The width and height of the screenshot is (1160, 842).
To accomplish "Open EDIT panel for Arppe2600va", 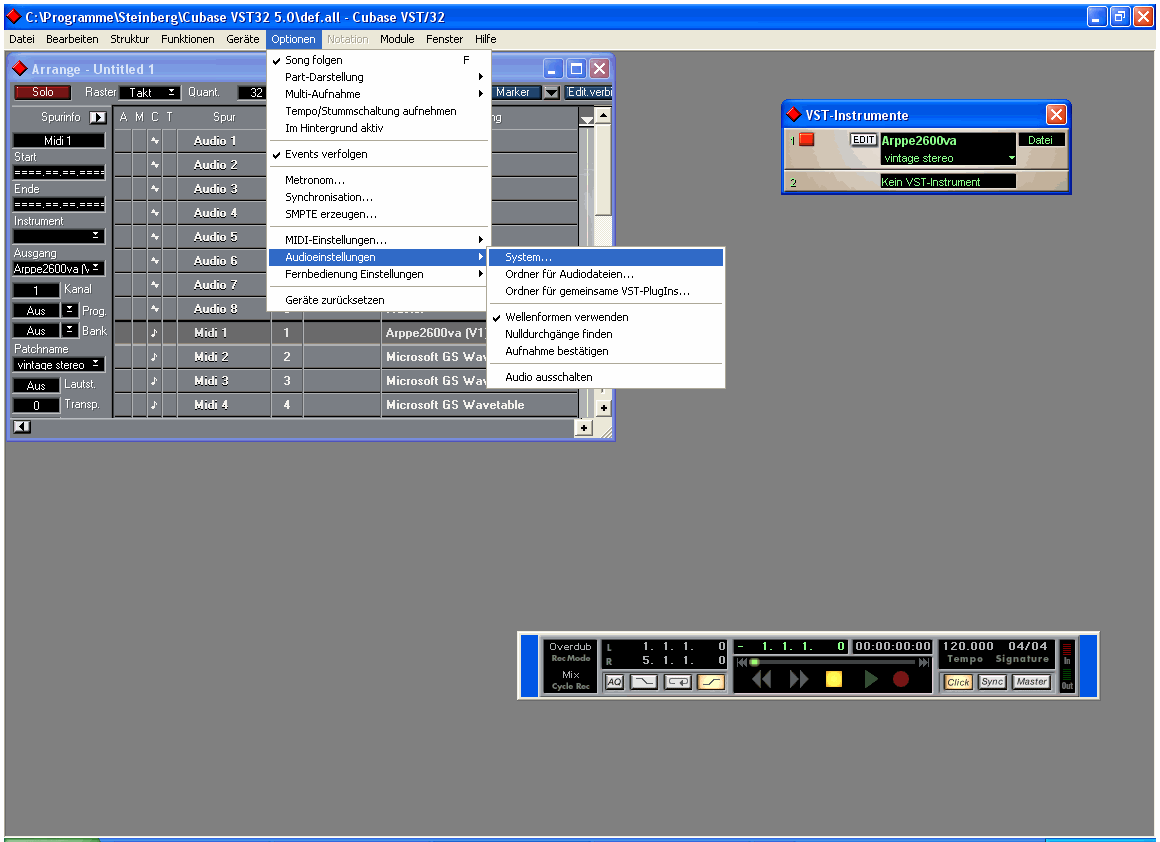I will (863, 139).
